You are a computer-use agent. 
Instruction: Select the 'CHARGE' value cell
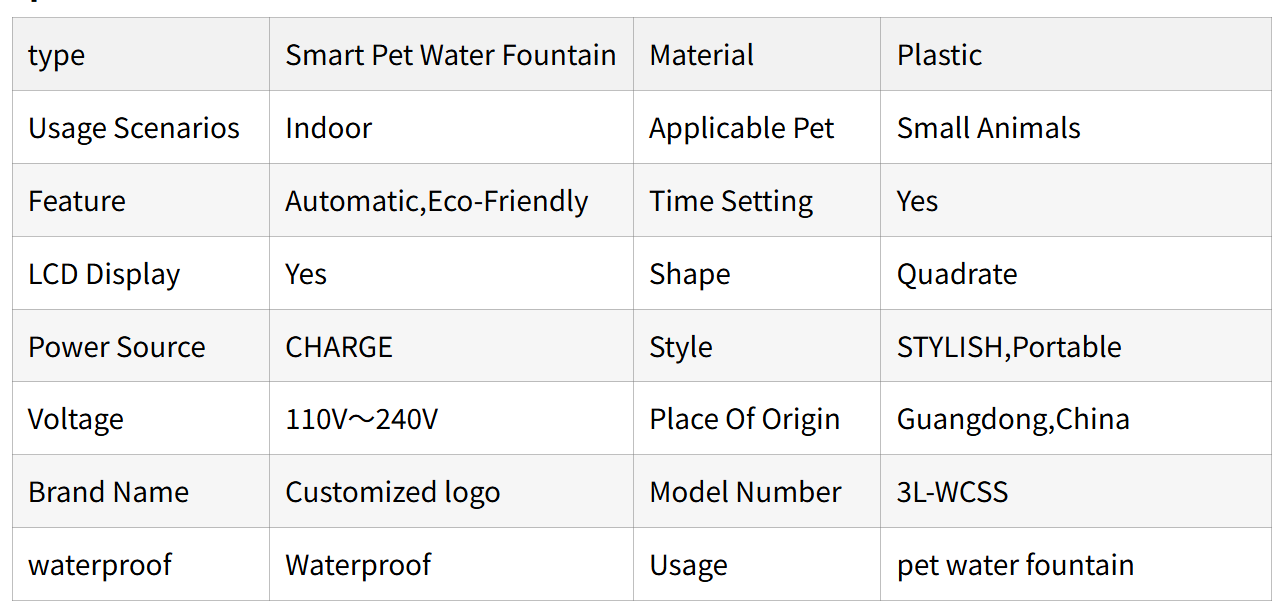[339, 347]
